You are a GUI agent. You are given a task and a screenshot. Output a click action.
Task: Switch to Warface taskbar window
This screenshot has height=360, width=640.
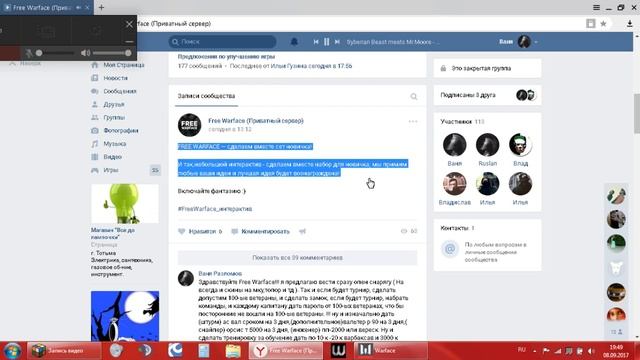point(391,351)
